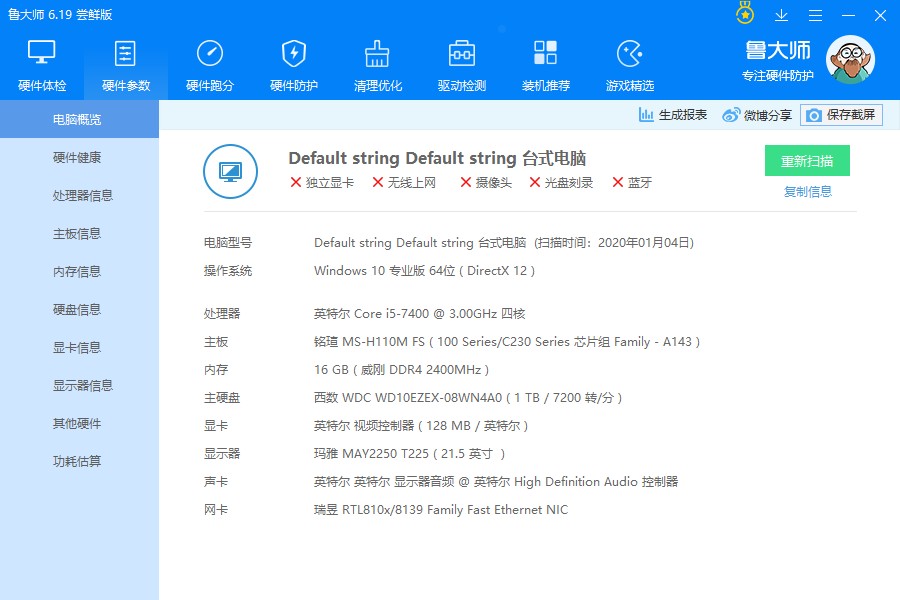Click the 网卡 row label

click(x=216, y=509)
